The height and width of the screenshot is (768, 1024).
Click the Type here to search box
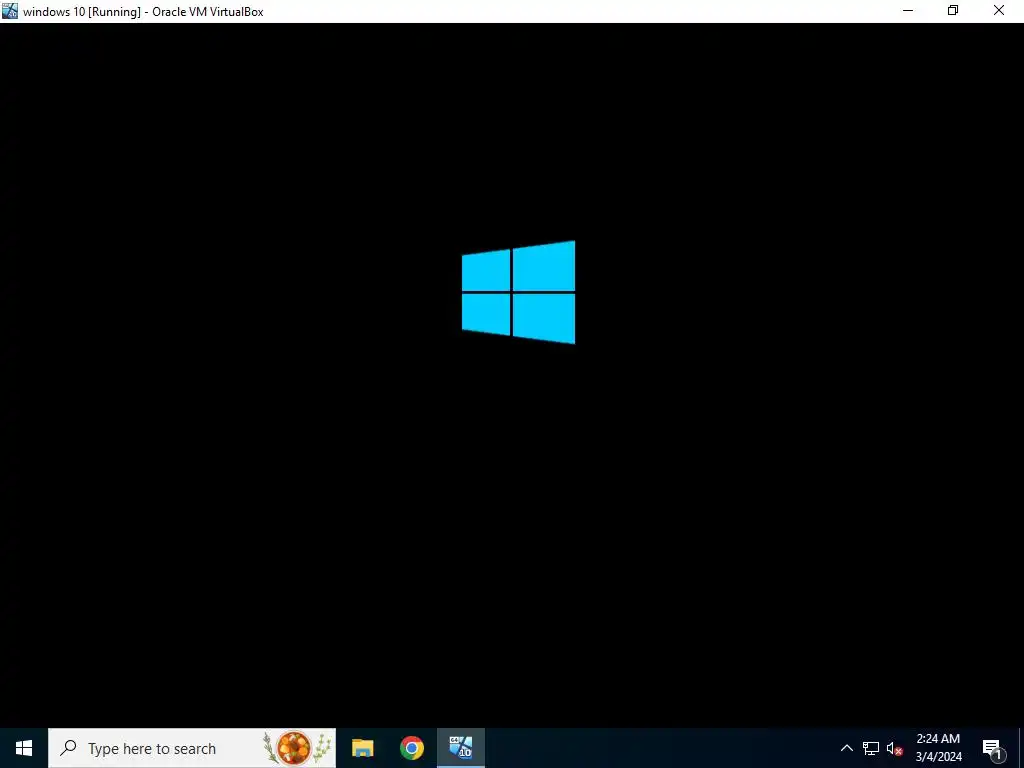pyautogui.click(x=192, y=748)
